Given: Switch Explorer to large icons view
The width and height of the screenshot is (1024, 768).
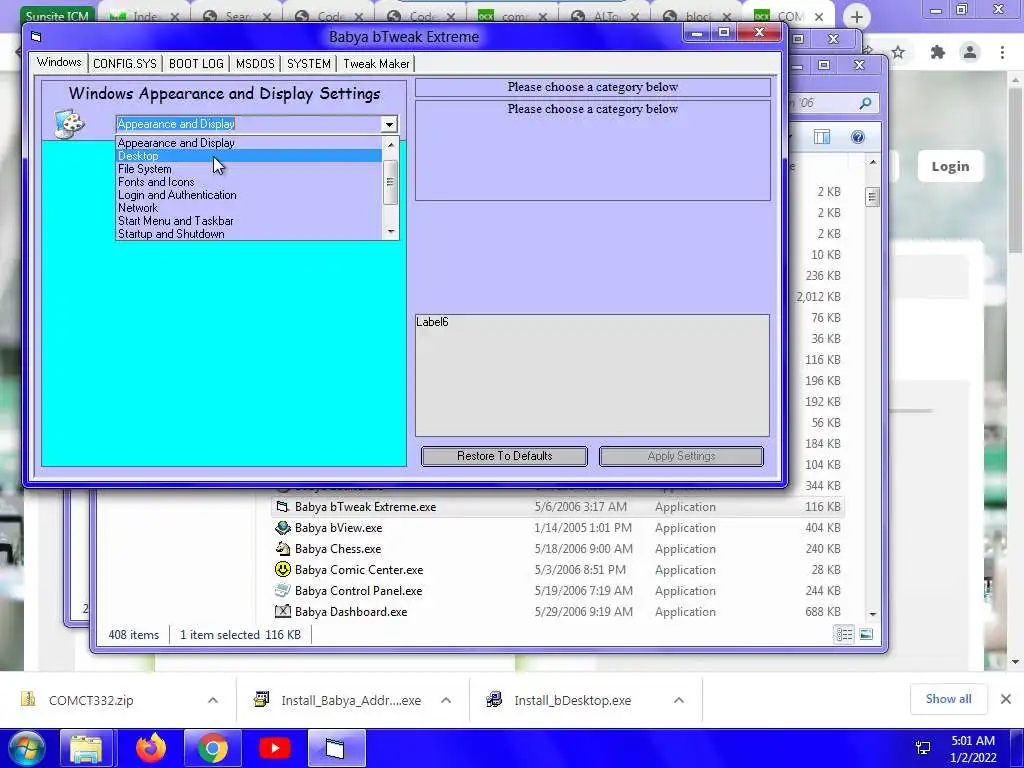Looking at the screenshot, I should coord(866,634).
